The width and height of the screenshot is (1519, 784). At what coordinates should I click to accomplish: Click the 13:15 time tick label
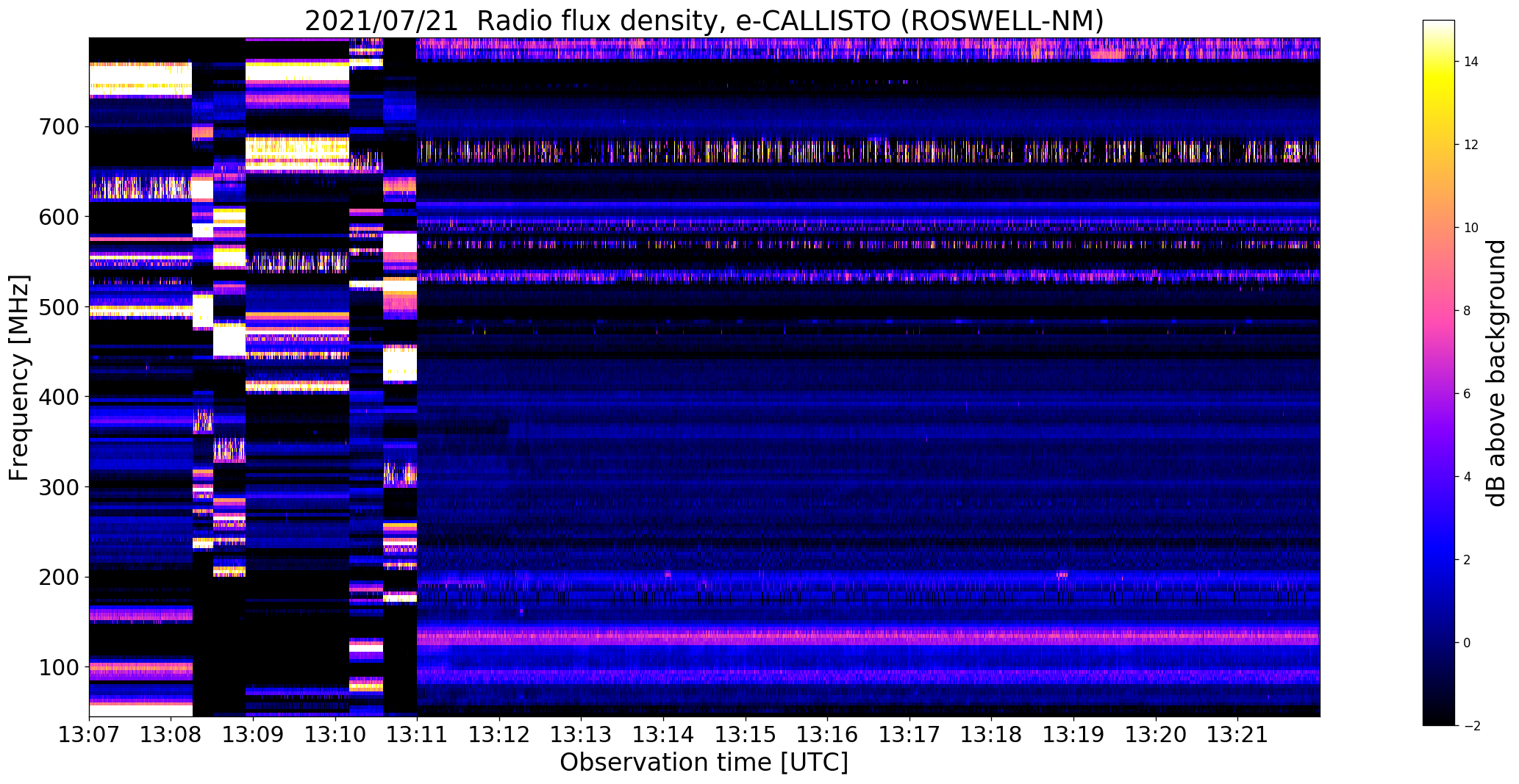[x=746, y=735]
